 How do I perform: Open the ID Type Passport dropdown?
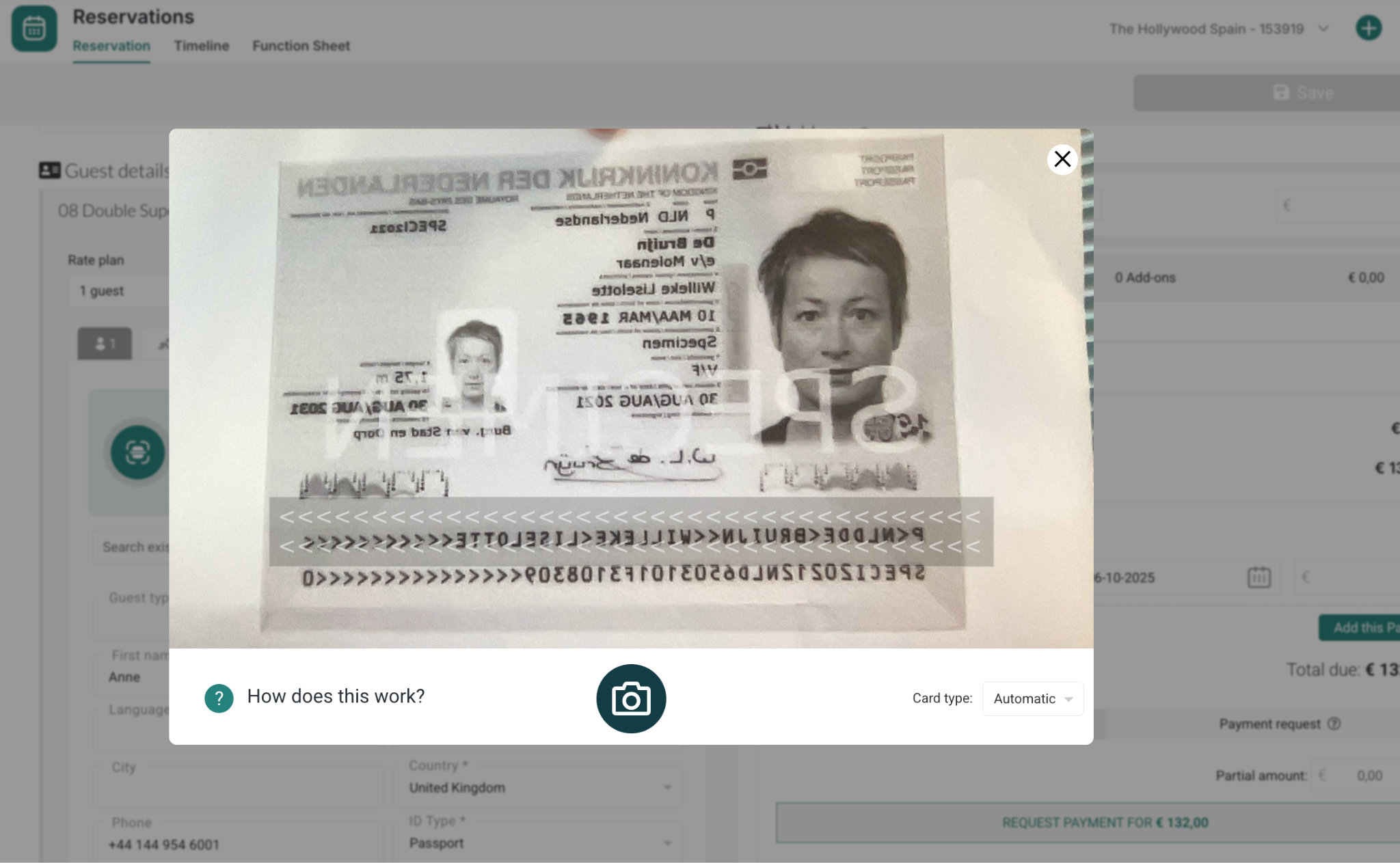[x=538, y=843]
